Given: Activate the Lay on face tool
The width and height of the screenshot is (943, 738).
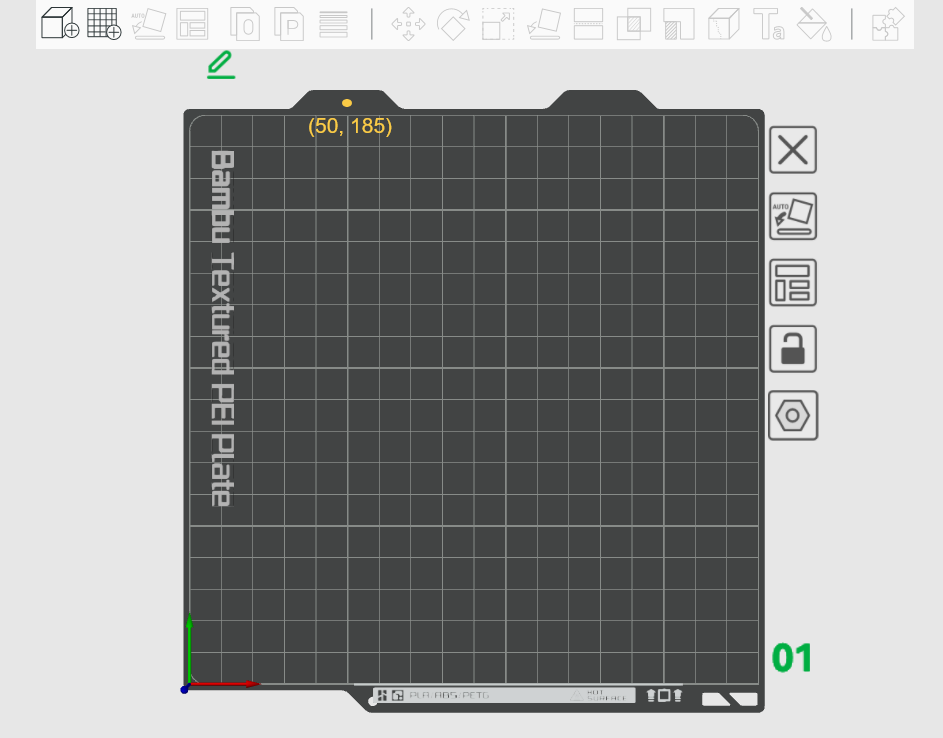Looking at the screenshot, I should 543,23.
